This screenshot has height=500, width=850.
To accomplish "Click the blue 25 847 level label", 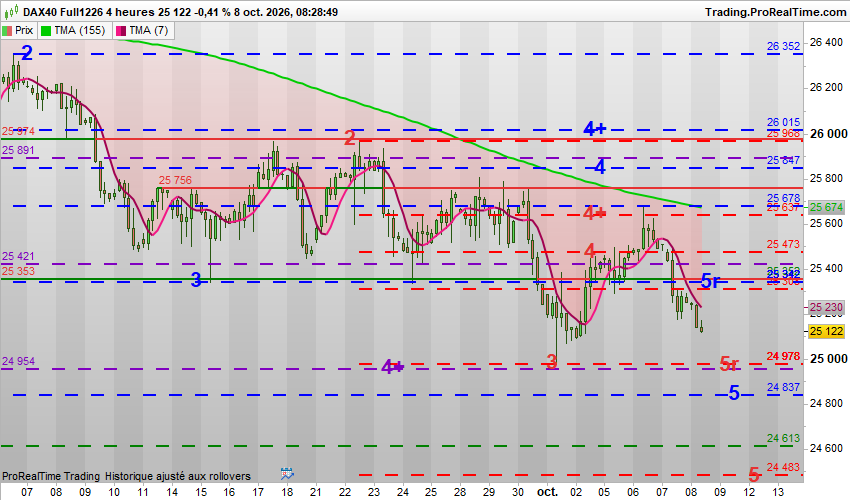I will (783, 160).
